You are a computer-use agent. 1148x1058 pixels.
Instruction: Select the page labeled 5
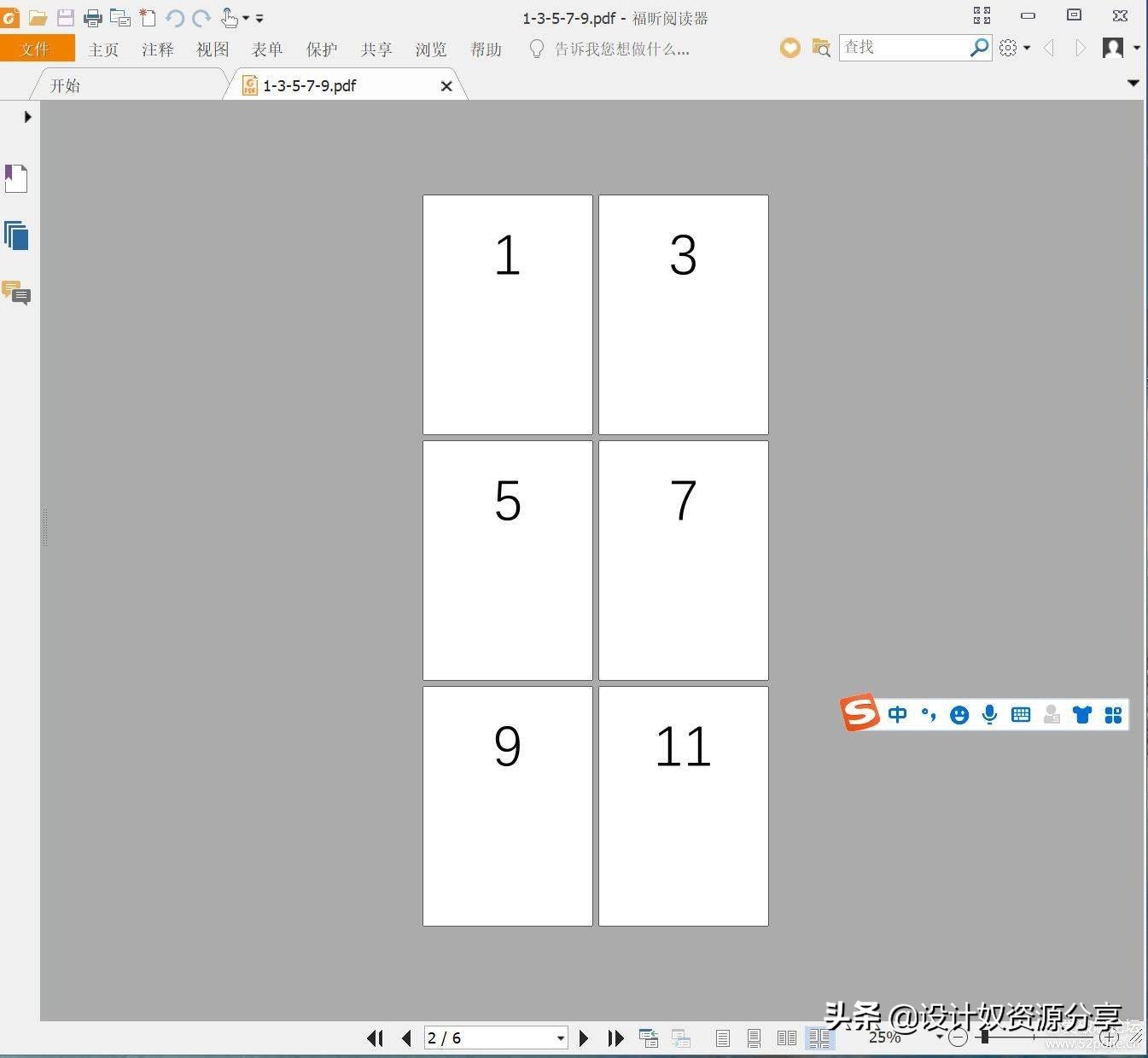coord(508,561)
